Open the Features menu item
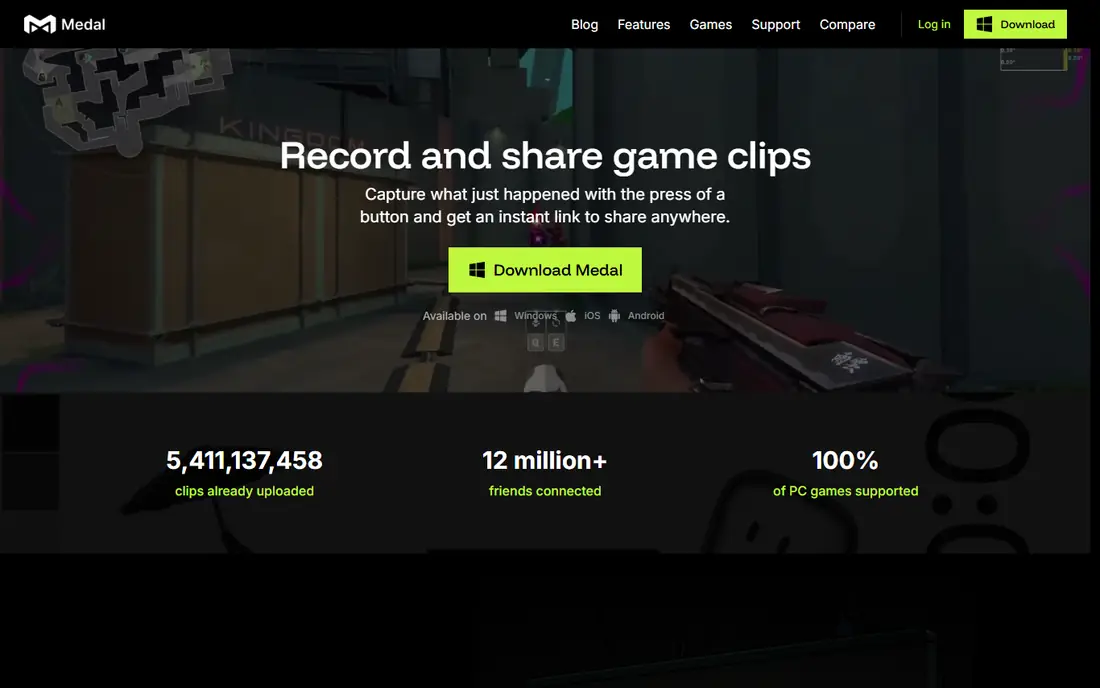1100x688 pixels. (x=643, y=25)
